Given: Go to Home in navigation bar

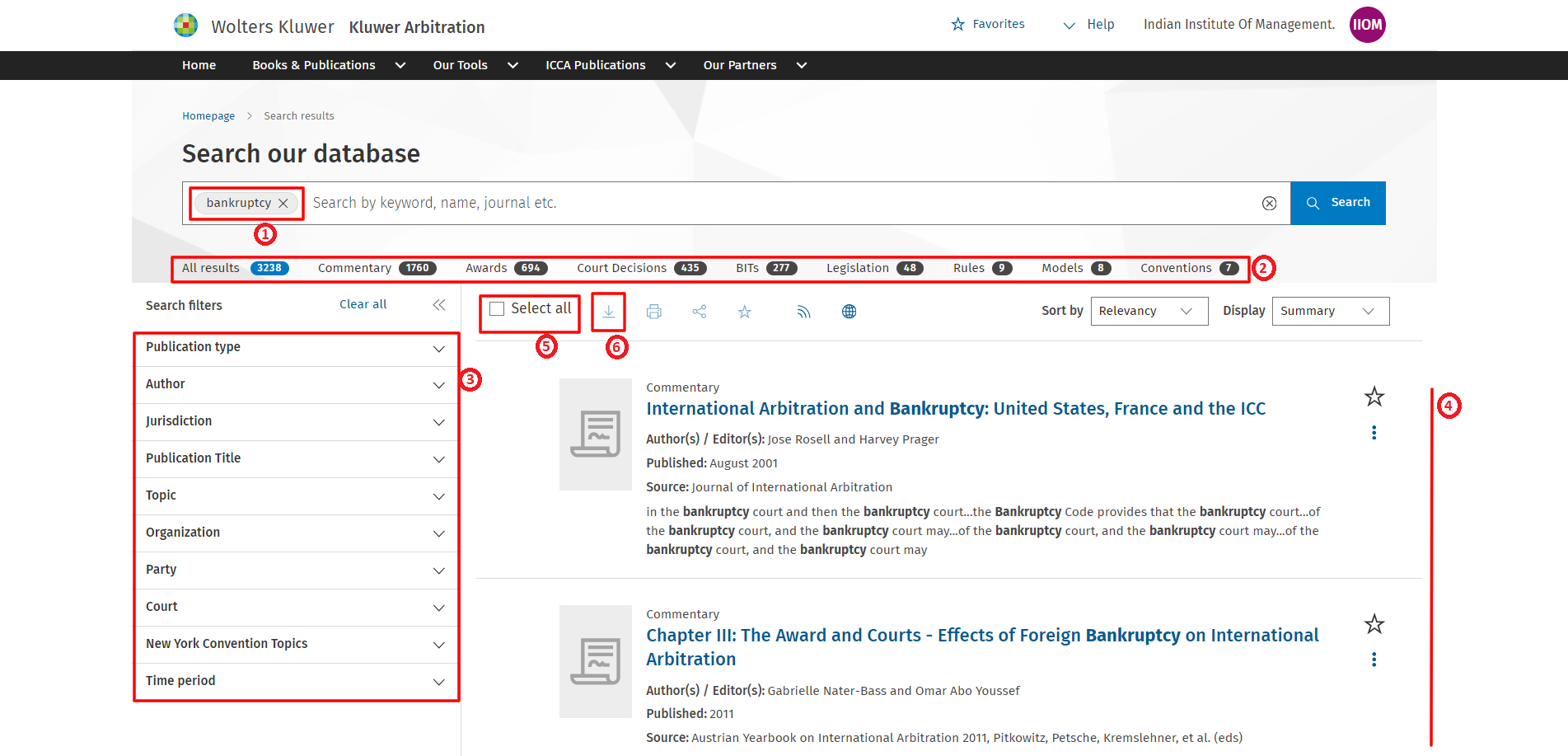Looking at the screenshot, I should (199, 65).
